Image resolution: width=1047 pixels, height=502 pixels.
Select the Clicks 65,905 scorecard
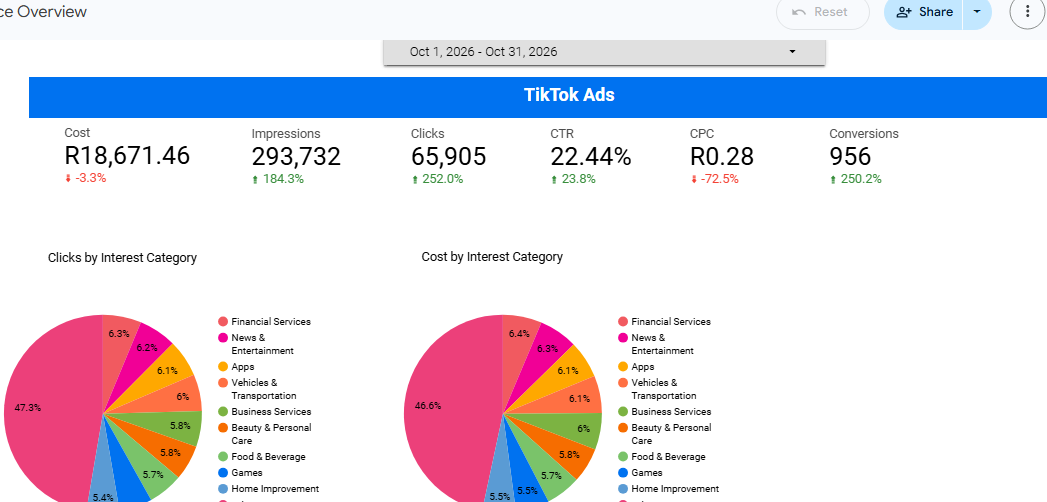click(448, 156)
